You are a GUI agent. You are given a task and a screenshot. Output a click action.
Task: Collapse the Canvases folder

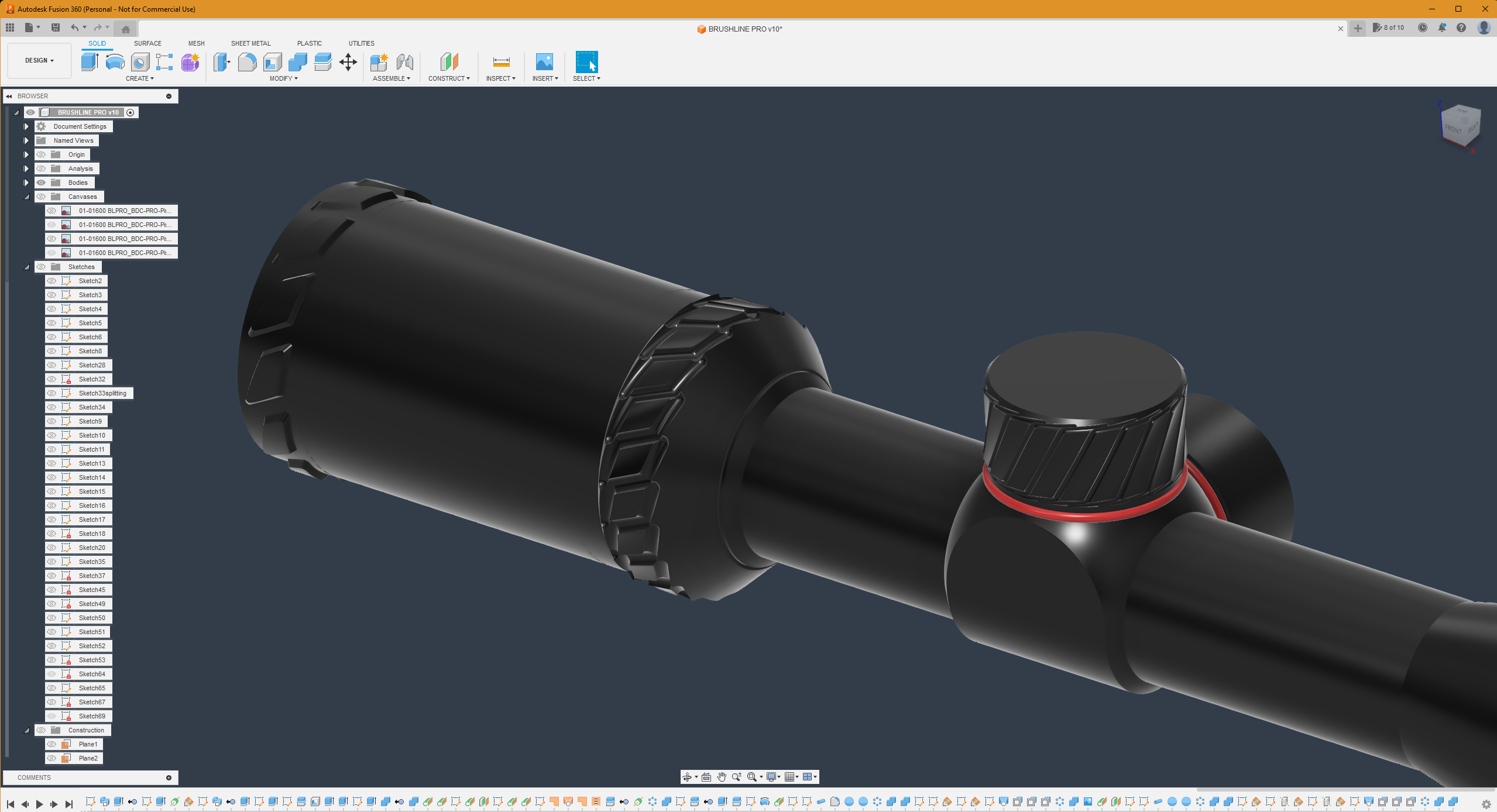coord(26,197)
